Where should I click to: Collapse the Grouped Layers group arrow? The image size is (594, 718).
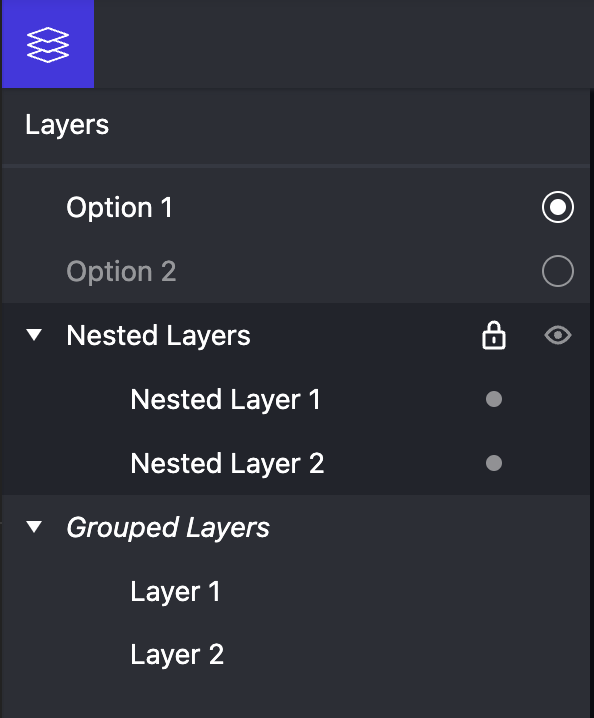pyautogui.click(x=34, y=527)
